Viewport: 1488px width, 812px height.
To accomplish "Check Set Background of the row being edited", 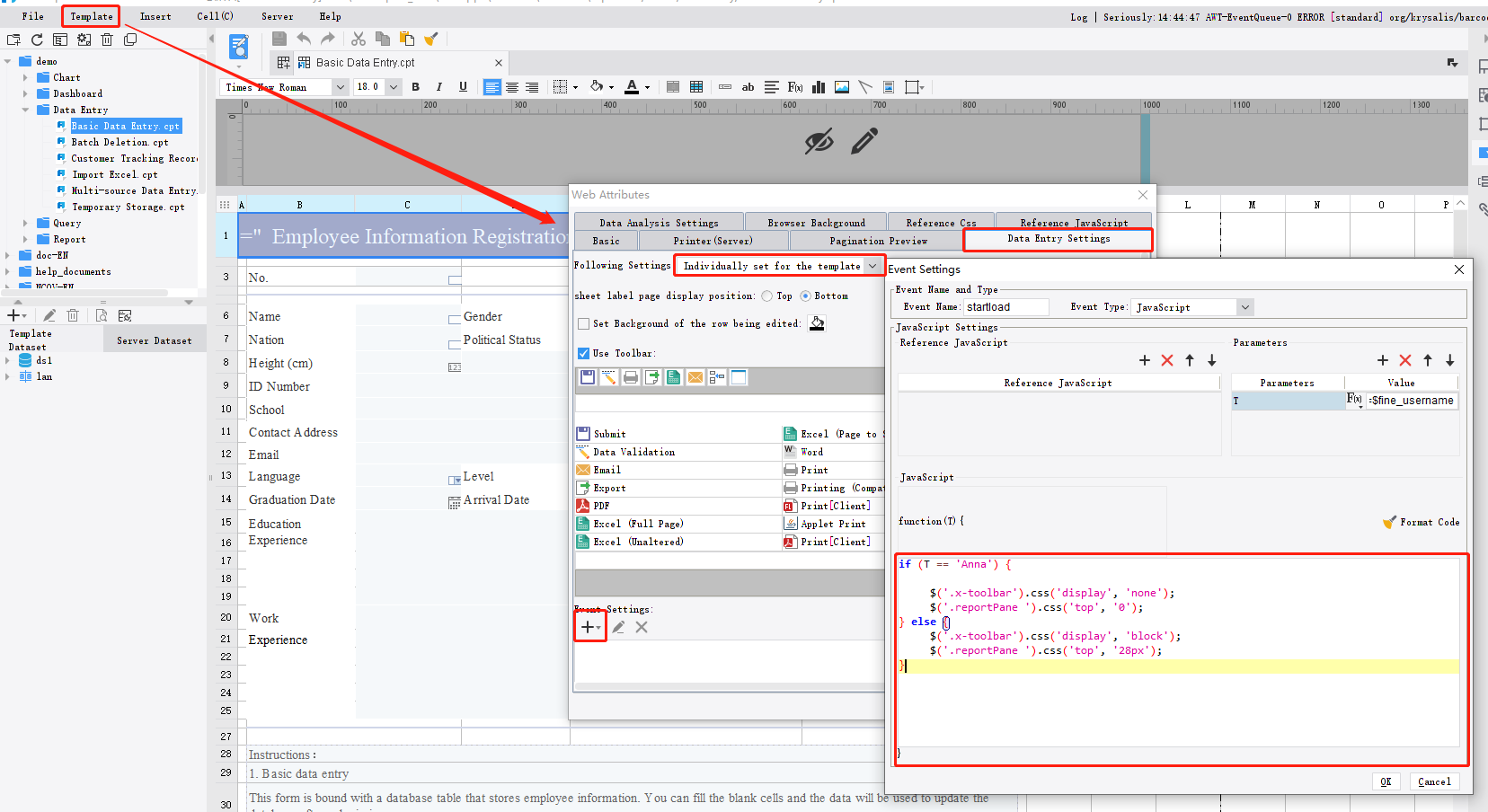I will tap(582, 323).
